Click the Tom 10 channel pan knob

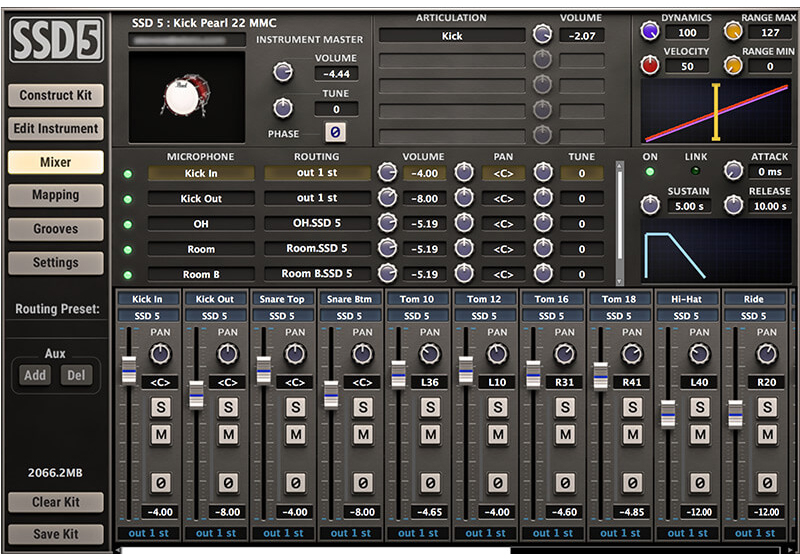[430, 353]
